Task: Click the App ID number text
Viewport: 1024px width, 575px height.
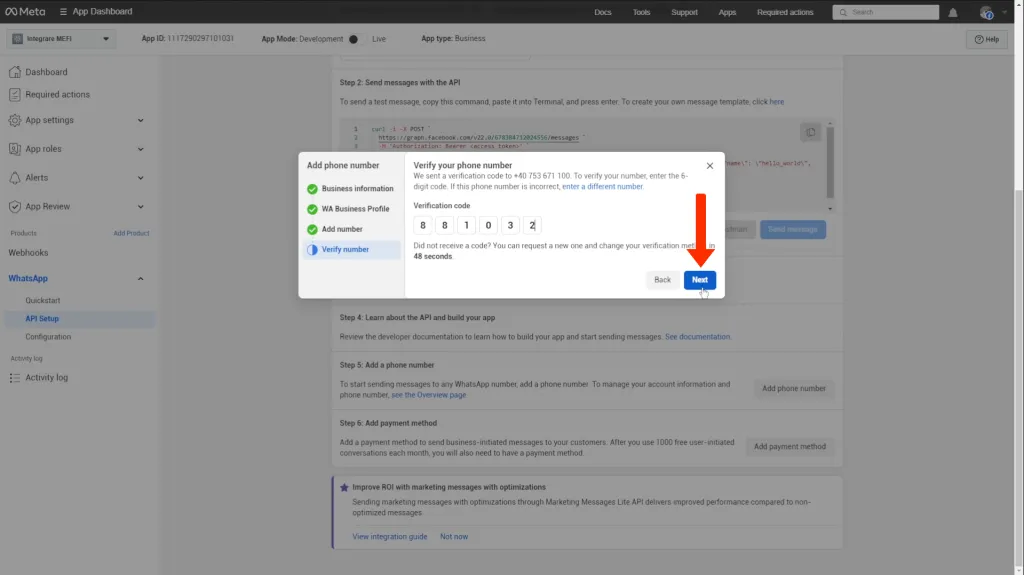Action: tap(200, 39)
